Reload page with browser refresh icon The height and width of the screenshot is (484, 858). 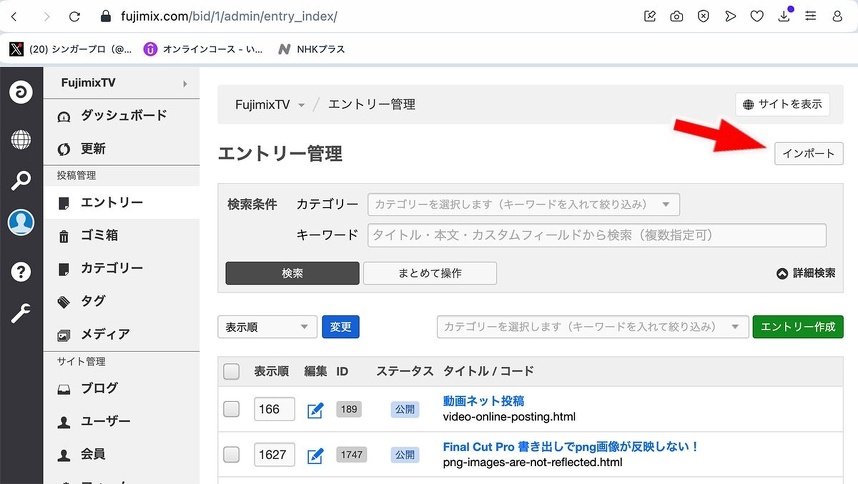coord(74,16)
